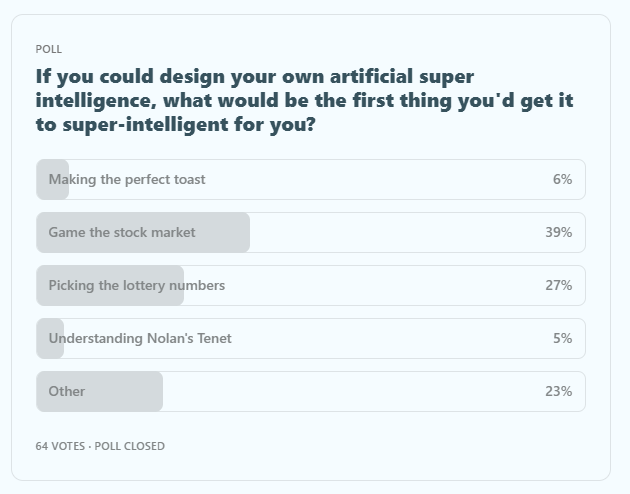
Task: Choose 'Game the stock market' poll answer
Action: click(122, 232)
